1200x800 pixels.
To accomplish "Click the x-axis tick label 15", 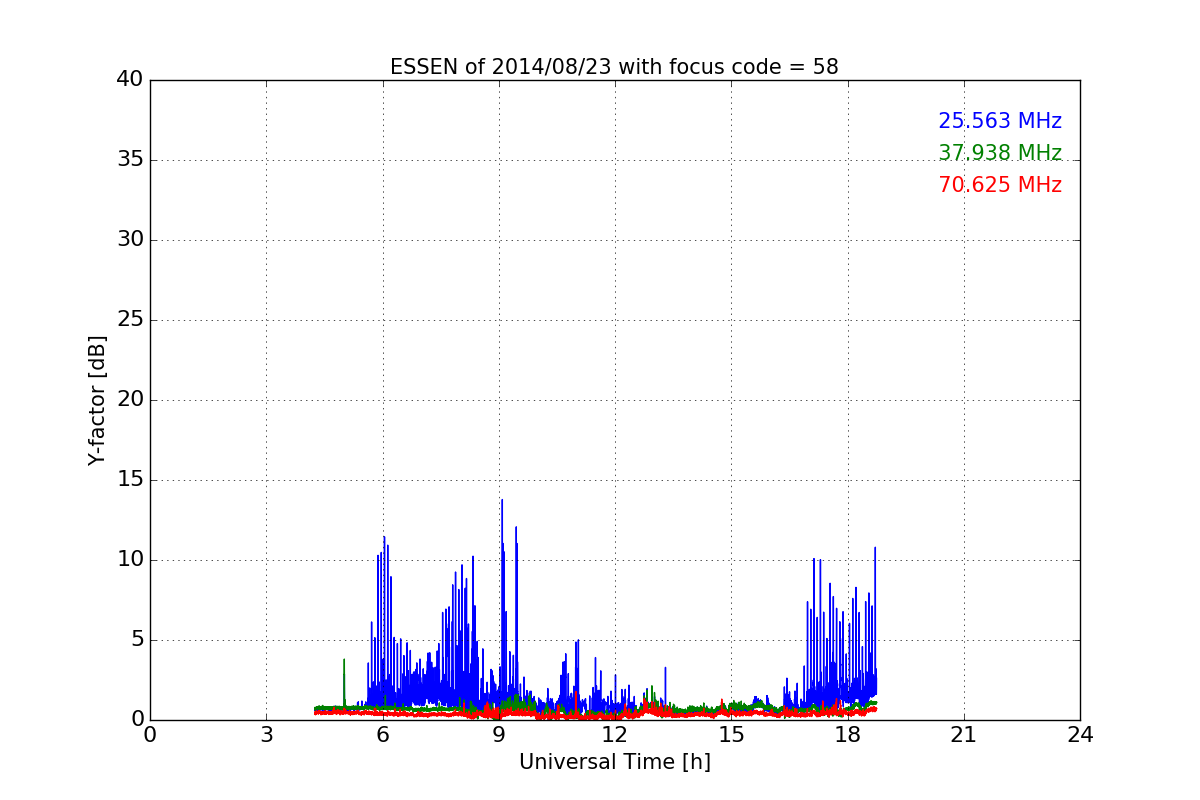I will 731,734.
